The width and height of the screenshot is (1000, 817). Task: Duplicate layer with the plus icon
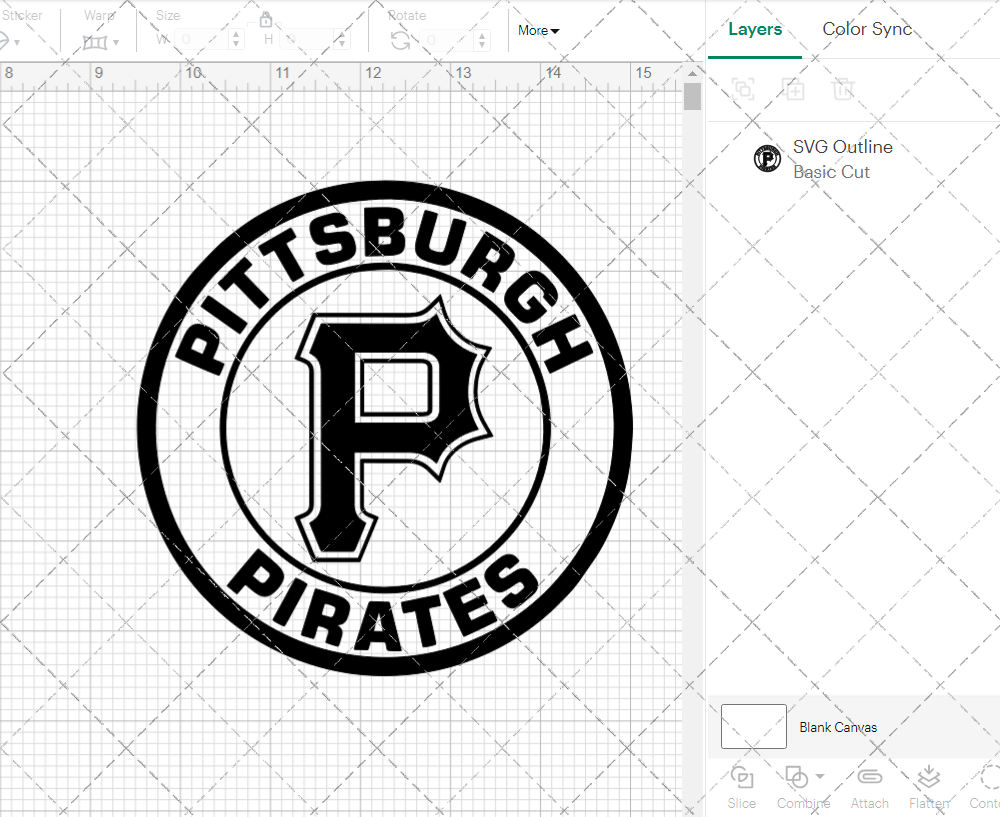click(794, 90)
